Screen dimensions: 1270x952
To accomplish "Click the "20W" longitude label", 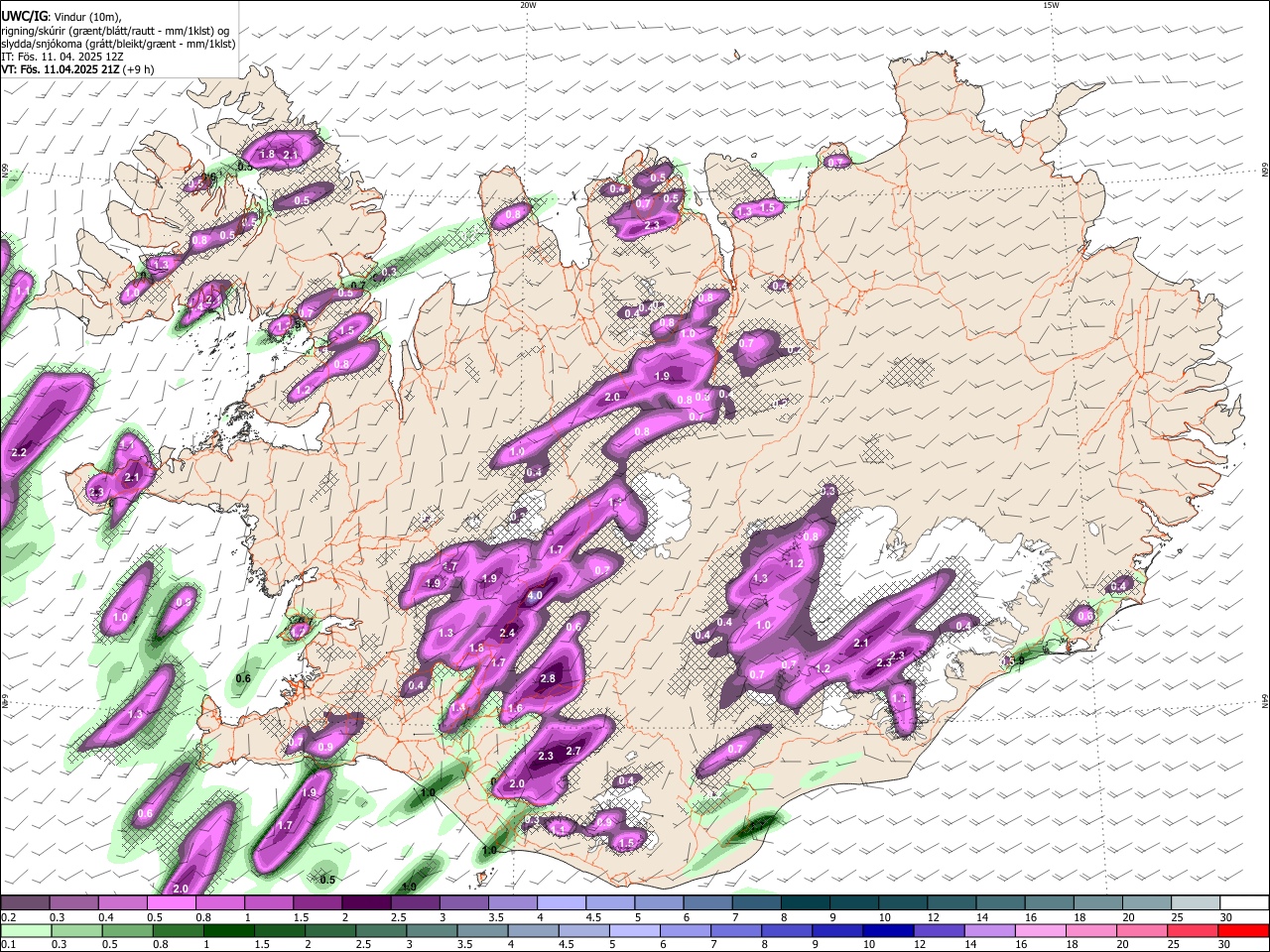I will 528,5.
